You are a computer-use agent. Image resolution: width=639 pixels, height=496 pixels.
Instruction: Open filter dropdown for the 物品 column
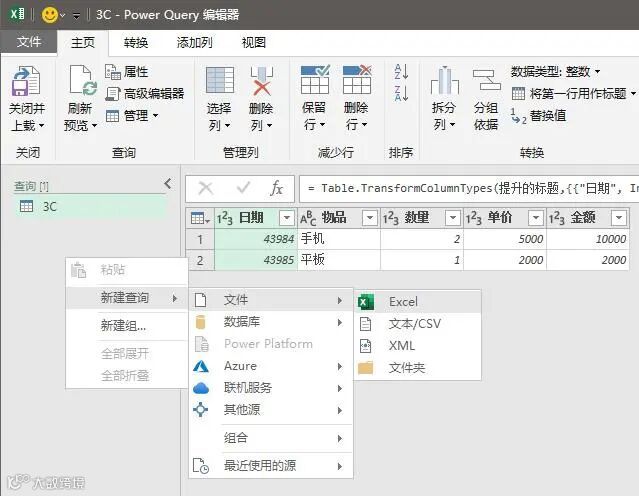coord(370,218)
